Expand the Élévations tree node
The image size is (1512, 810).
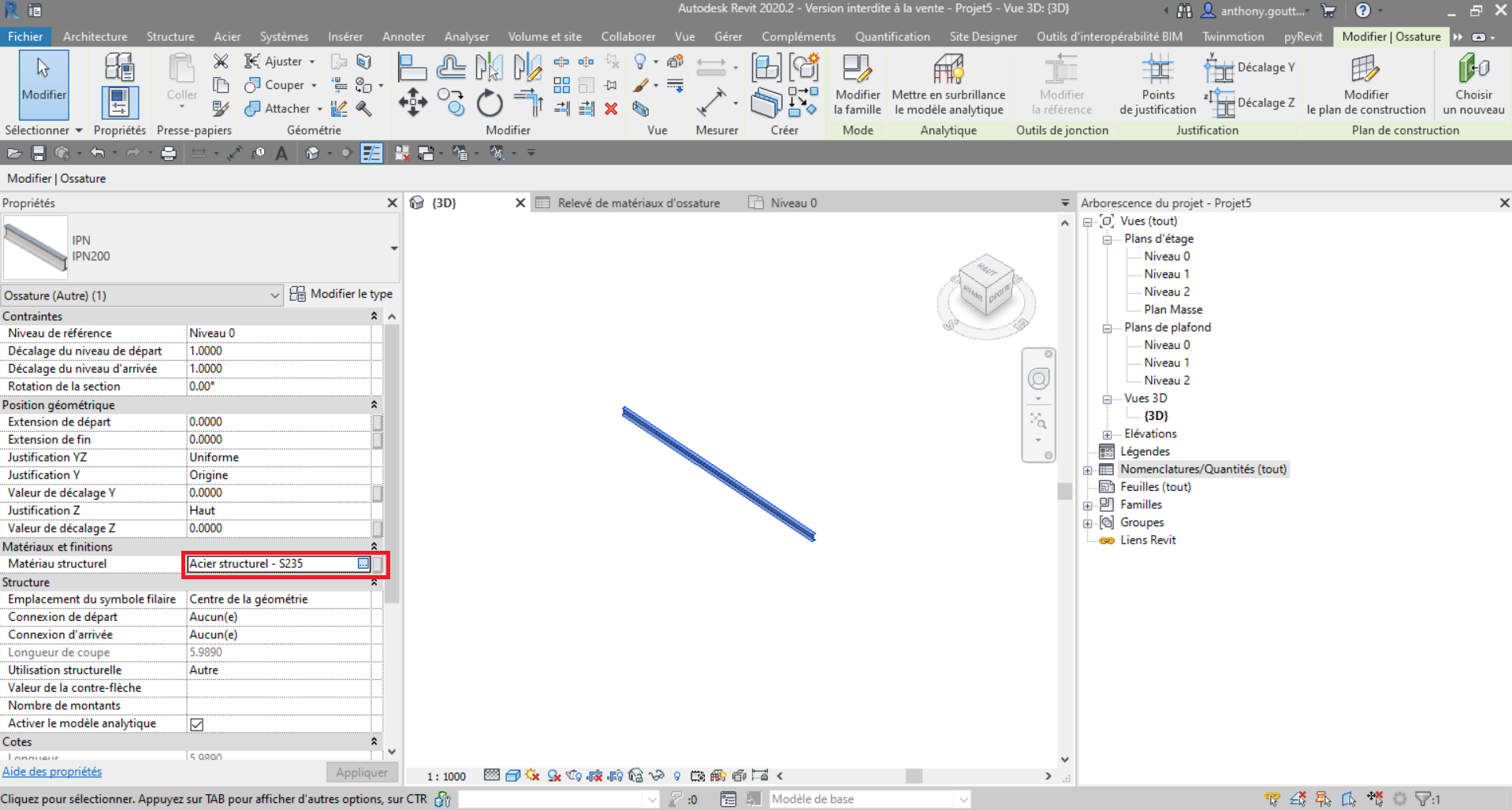pos(1108,434)
